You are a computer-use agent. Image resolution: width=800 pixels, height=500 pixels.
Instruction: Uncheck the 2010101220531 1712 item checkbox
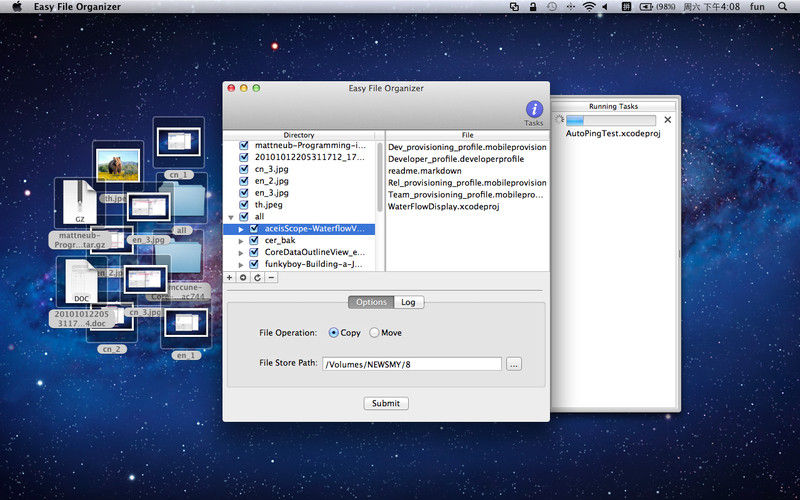pos(244,157)
